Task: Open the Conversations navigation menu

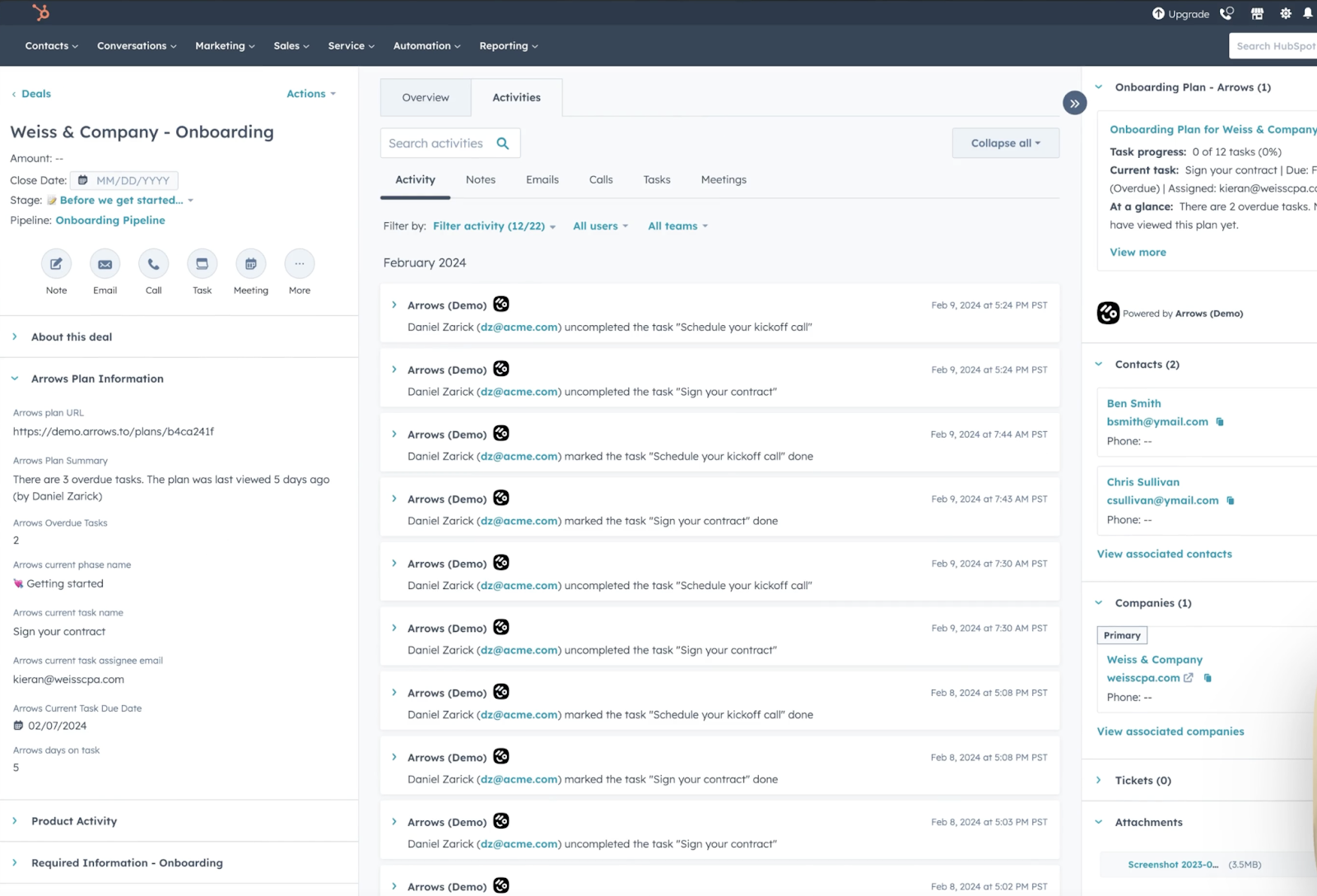Action: (x=137, y=46)
